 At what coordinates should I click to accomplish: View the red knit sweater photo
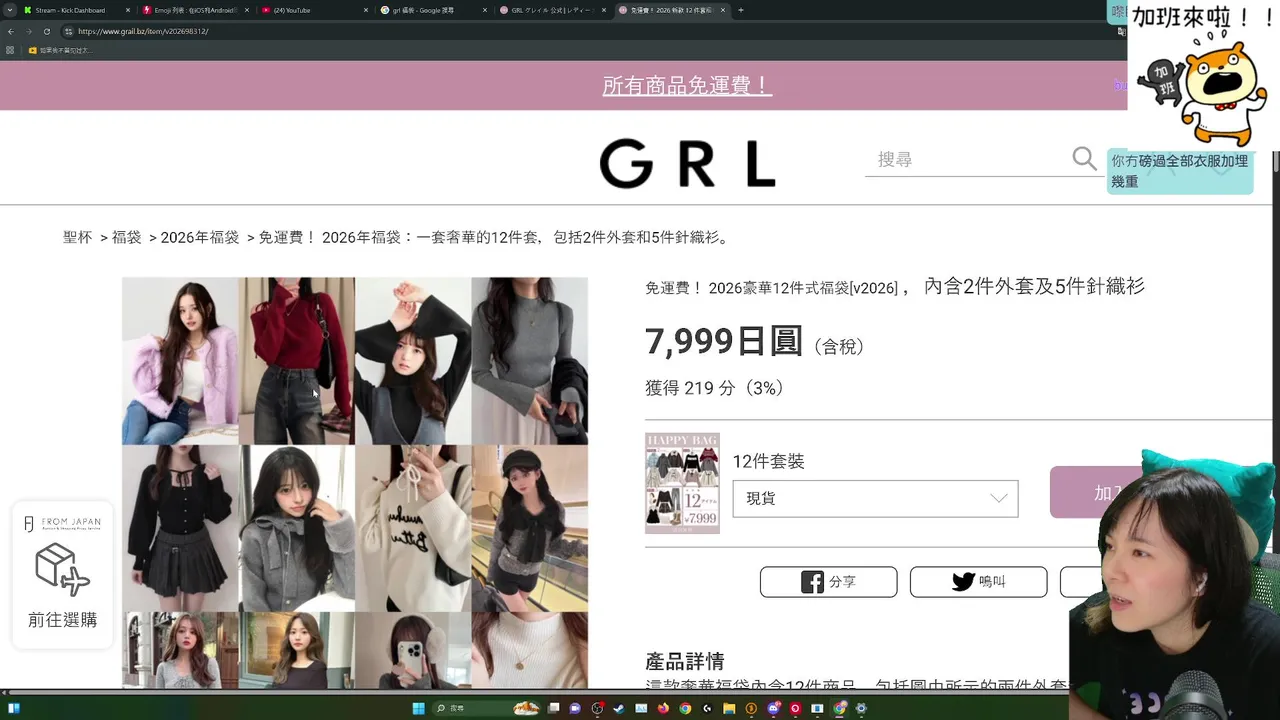pos(297,361)
